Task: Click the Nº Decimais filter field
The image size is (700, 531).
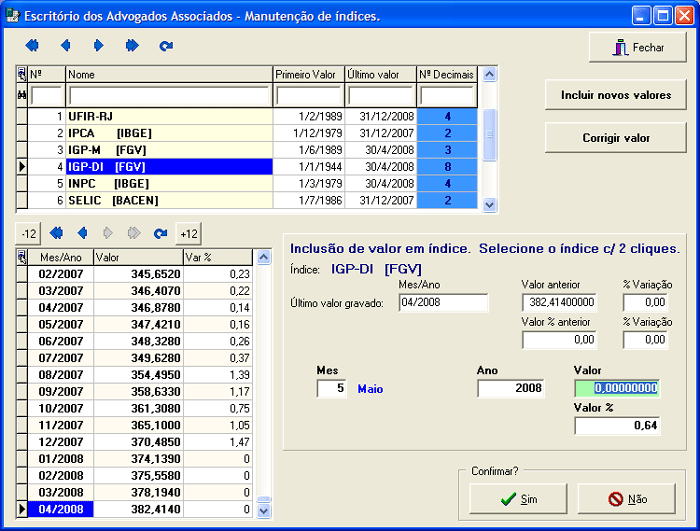Action: point(447,96)
